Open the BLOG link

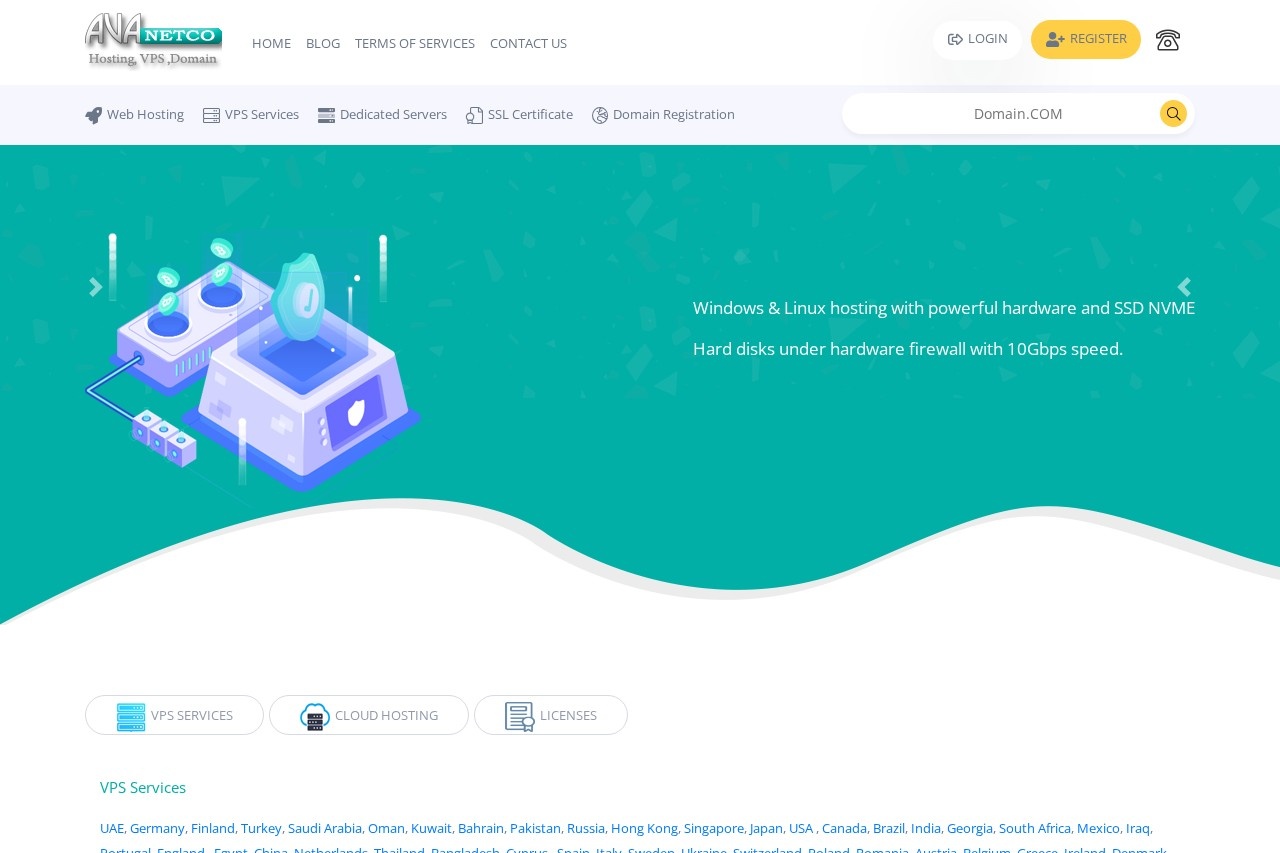tap(323, 43)
